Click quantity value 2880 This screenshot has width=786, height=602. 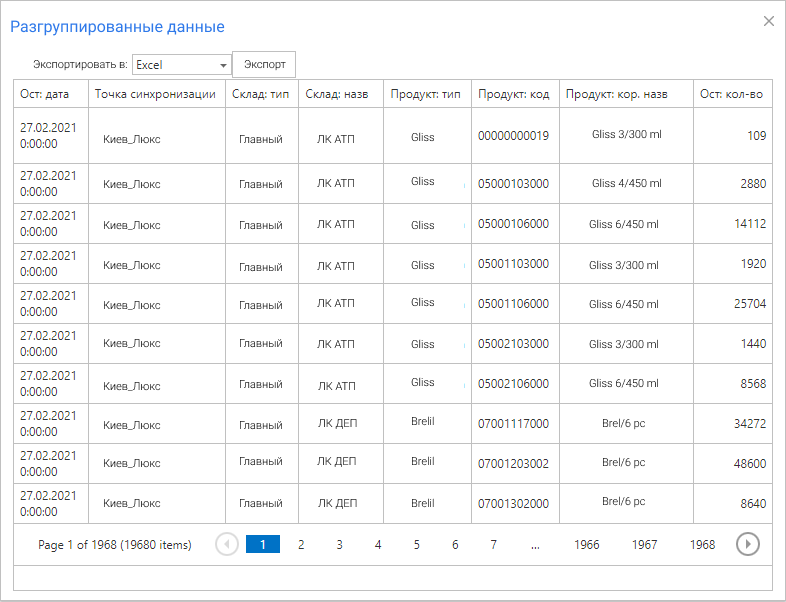[x=753, y=183]
